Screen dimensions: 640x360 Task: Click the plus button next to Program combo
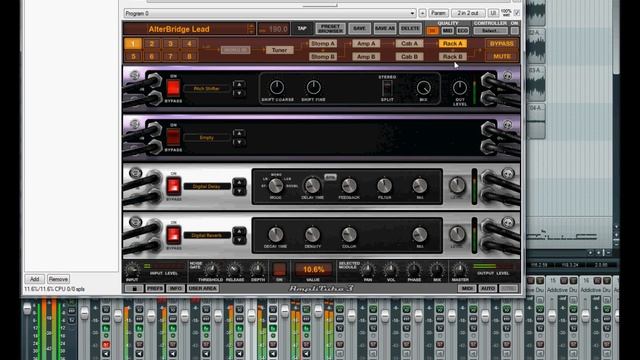pos(422,13)
